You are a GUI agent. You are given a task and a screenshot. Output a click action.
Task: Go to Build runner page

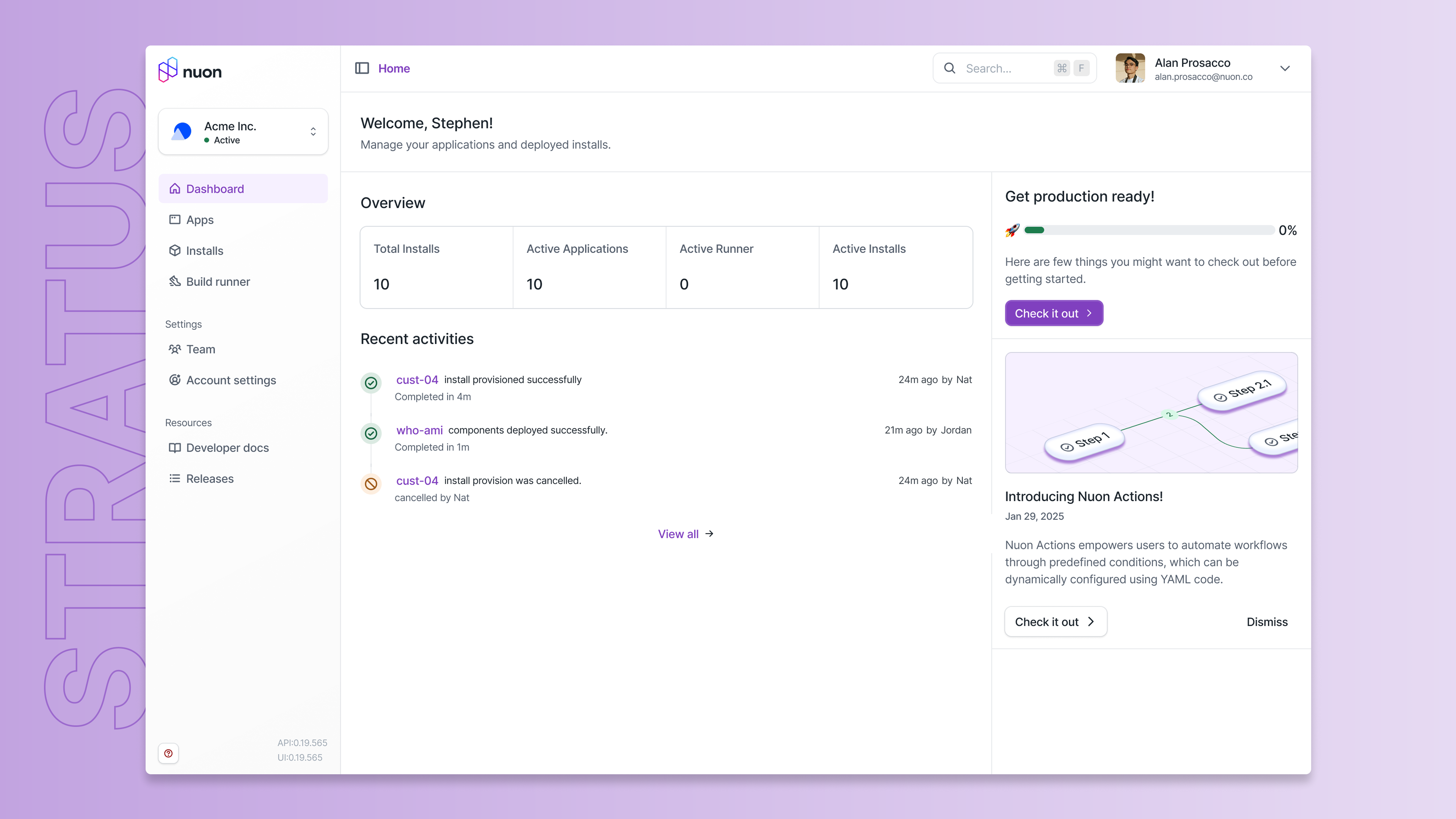click(x=218, y=281)
